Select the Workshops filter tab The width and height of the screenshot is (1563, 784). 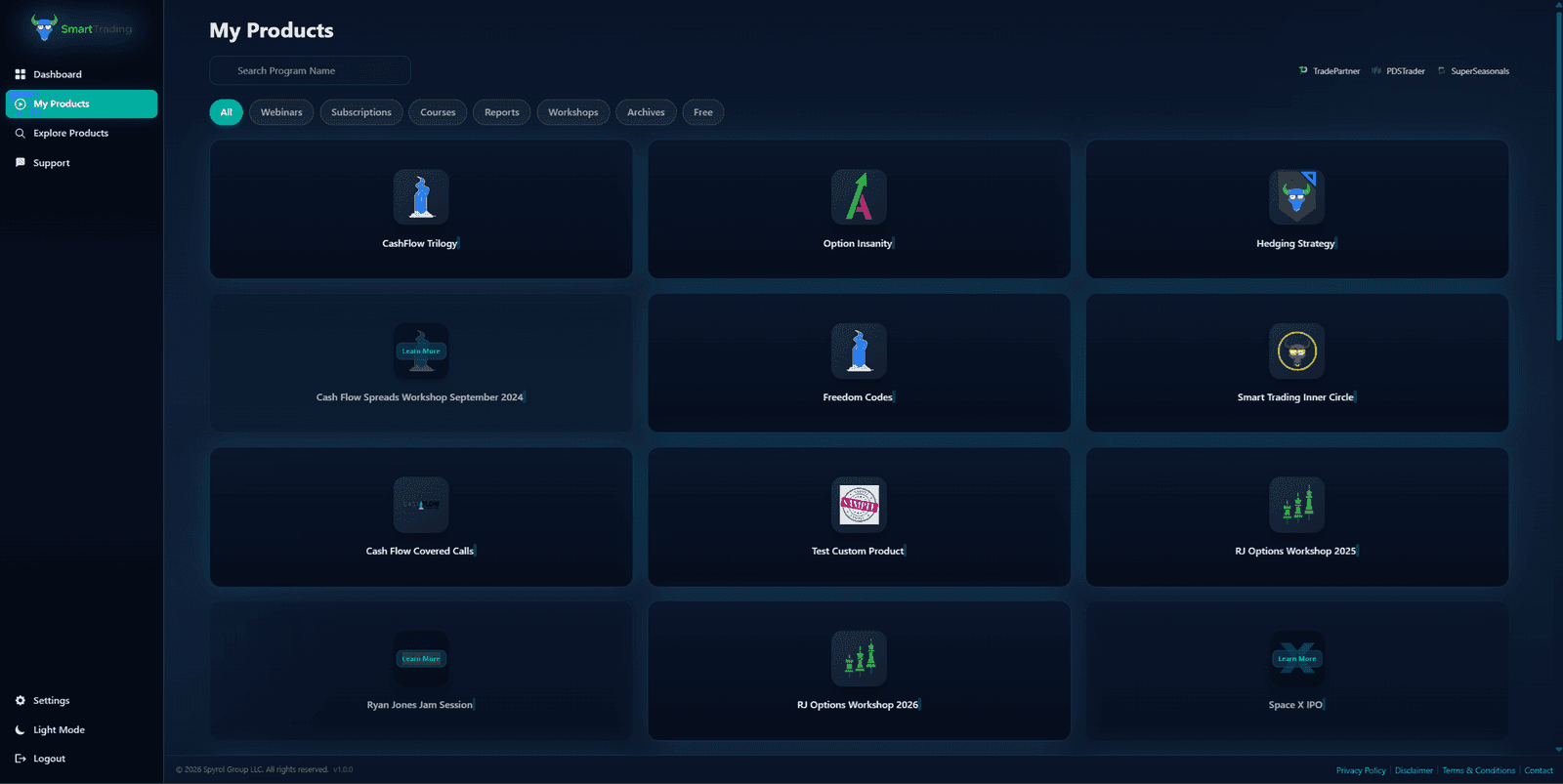573,112
